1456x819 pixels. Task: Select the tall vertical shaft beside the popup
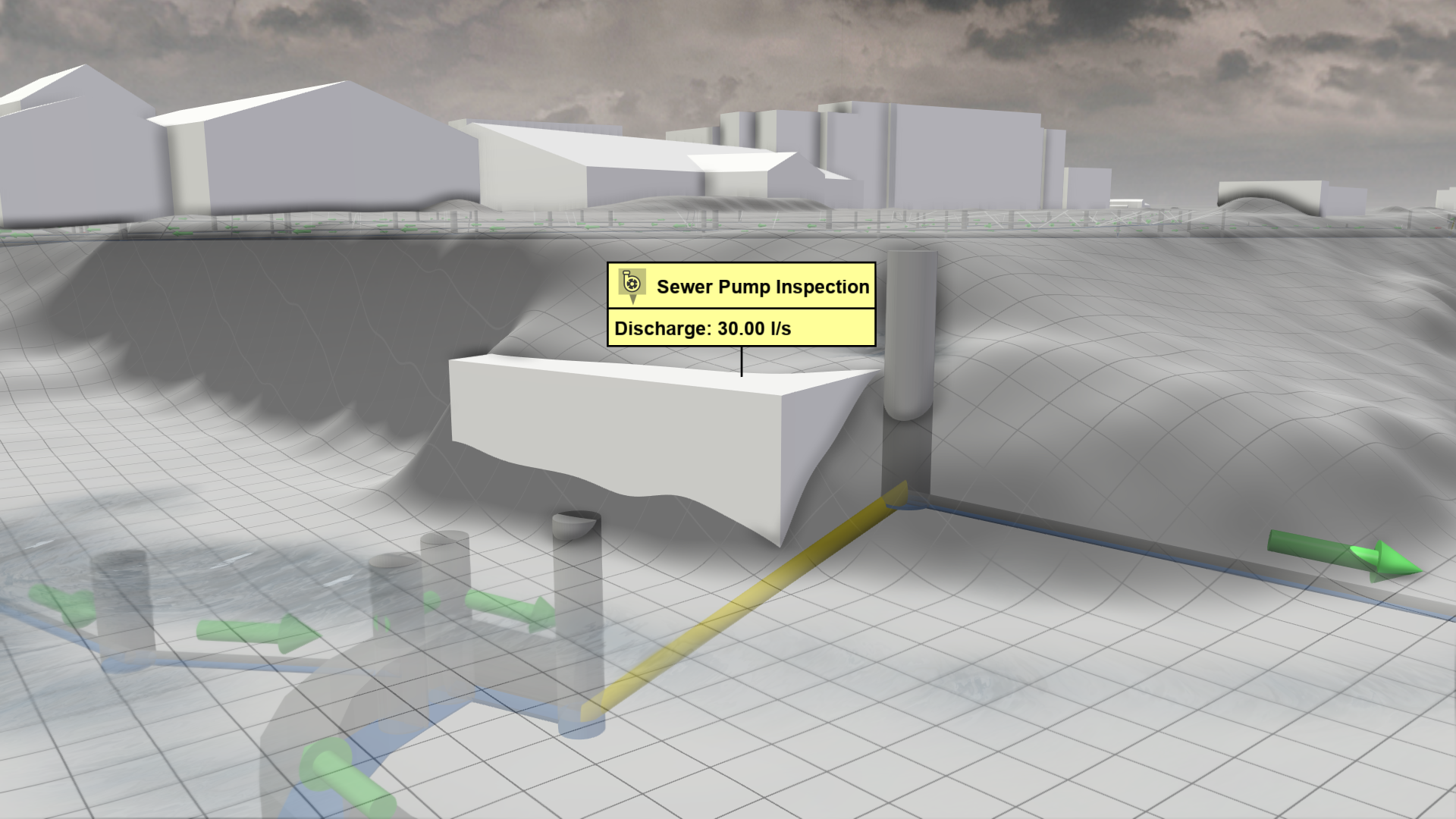point(910,334)
